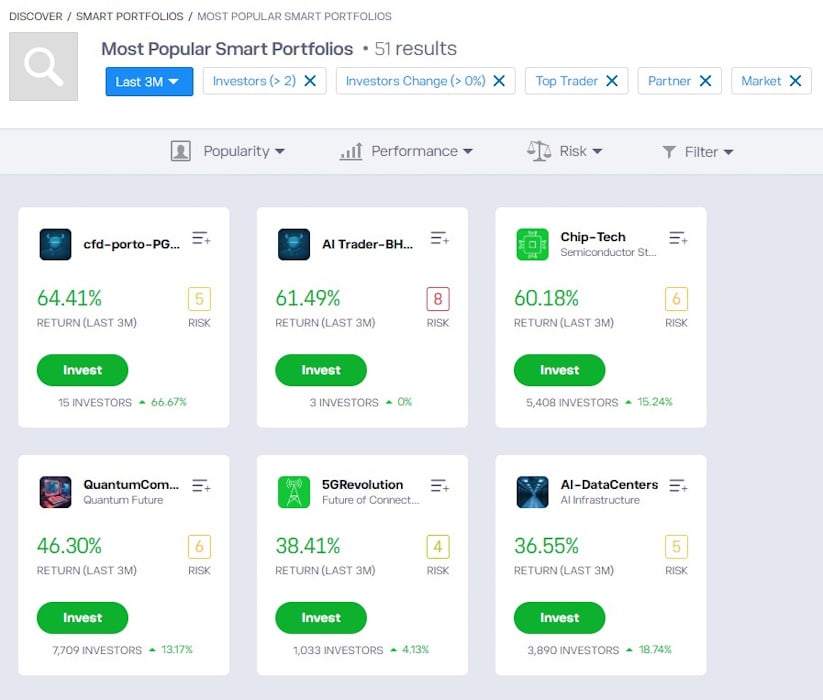This screenshot has height=700, width=823.
Task: Click 5,408 INVESTORS count
Action: 572,402
